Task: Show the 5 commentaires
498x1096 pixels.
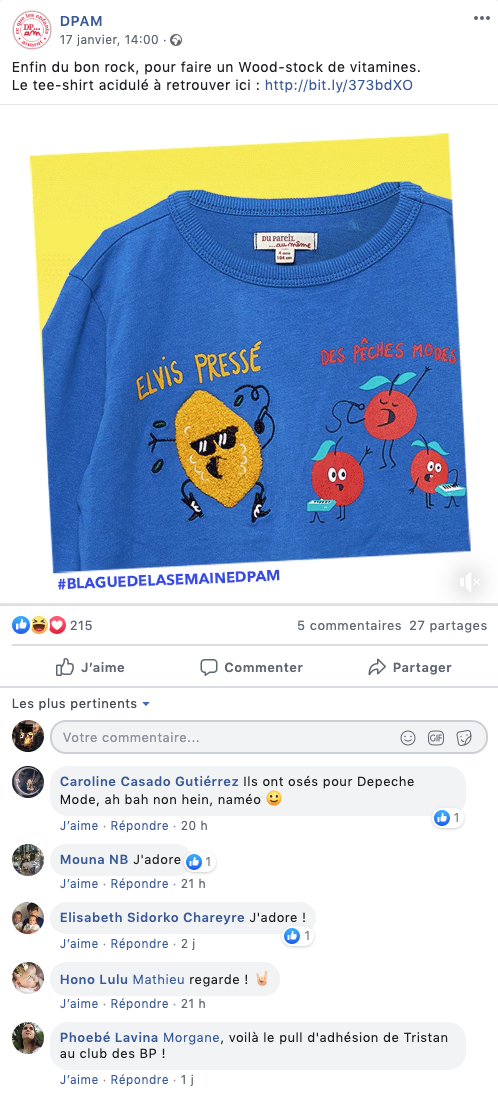Action: (x=349, y=626)
